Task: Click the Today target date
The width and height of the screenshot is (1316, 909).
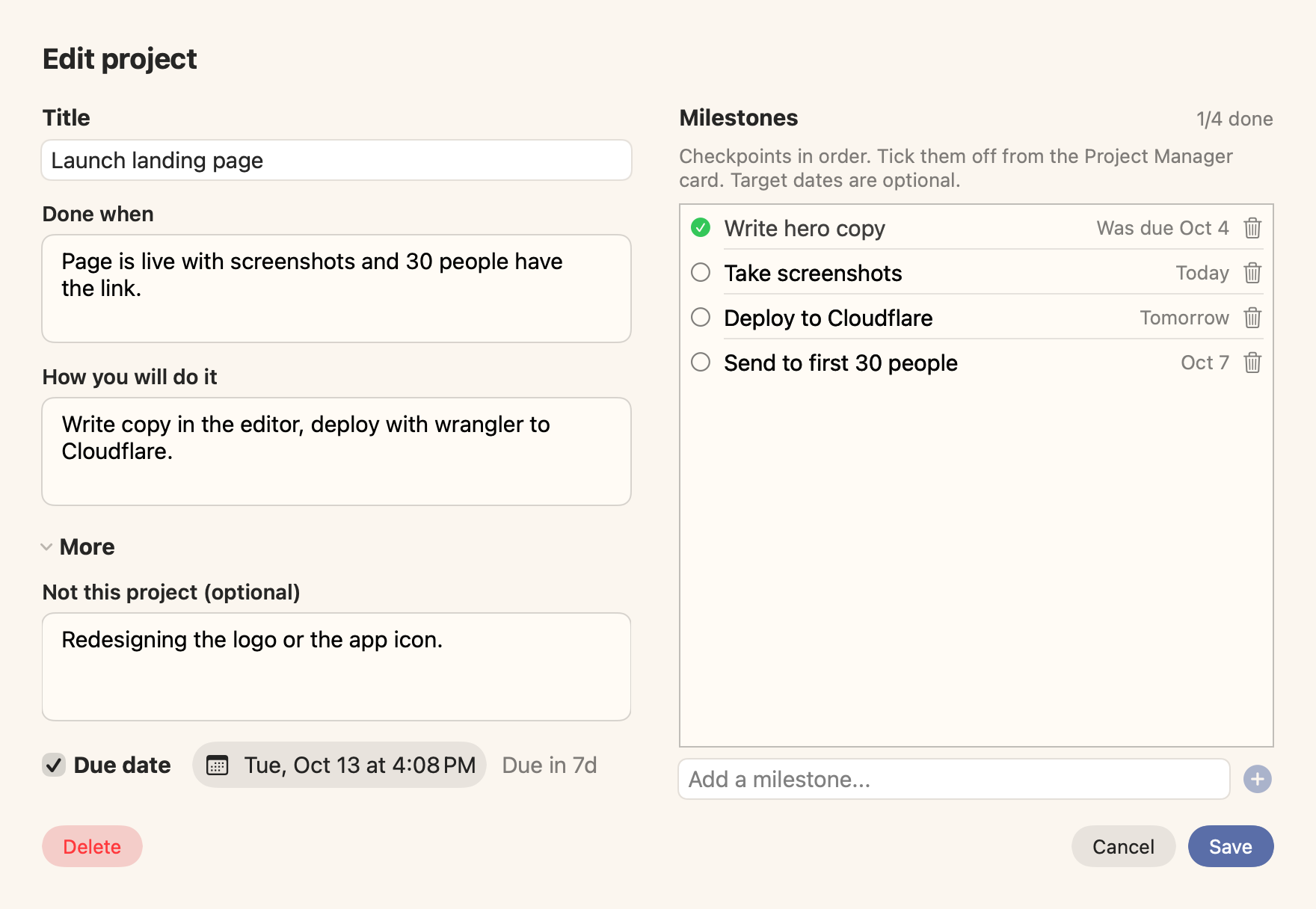Action: (x=1202, y=273)
